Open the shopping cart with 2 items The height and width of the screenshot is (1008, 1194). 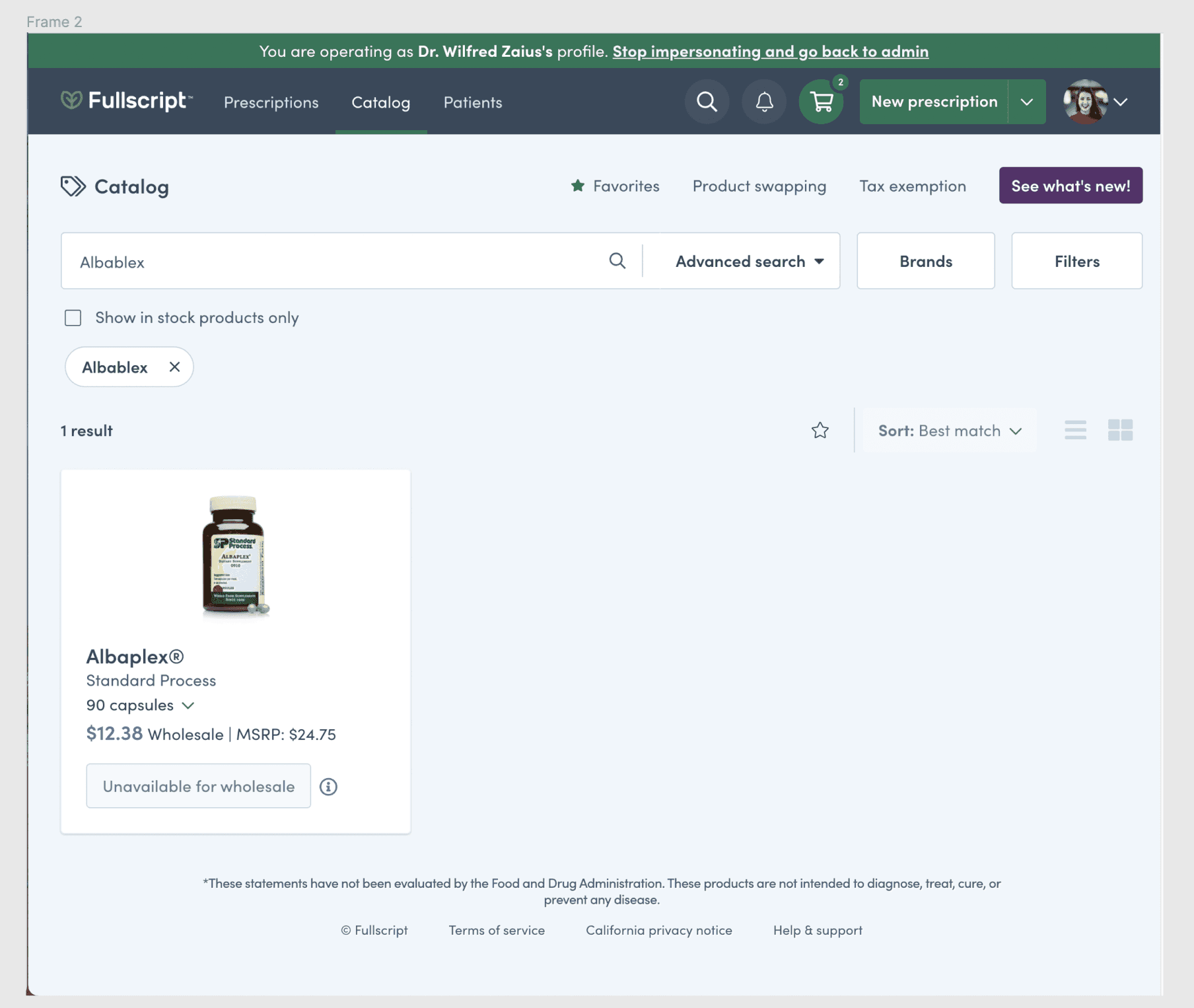[822, 102]
